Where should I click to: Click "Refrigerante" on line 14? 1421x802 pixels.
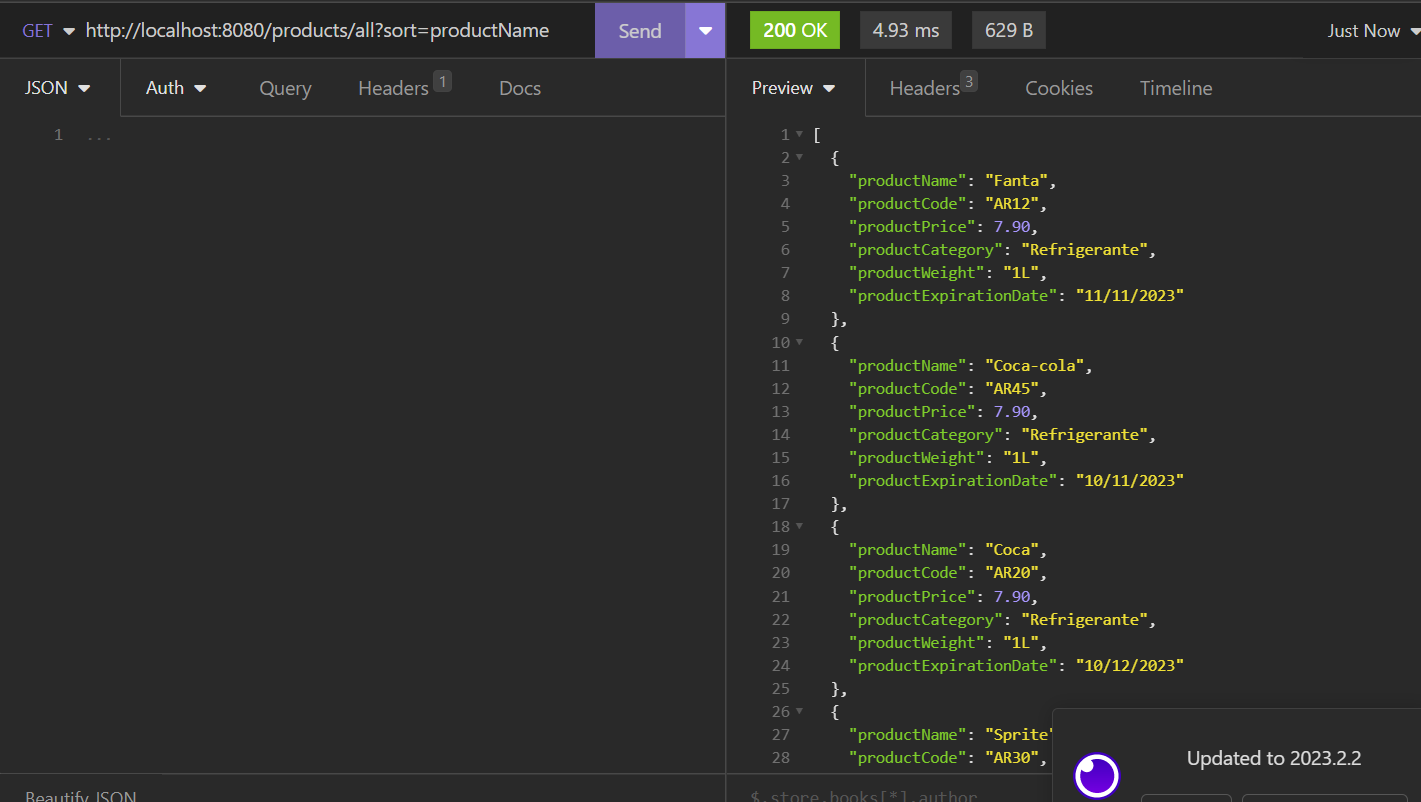pos(1084,435)
